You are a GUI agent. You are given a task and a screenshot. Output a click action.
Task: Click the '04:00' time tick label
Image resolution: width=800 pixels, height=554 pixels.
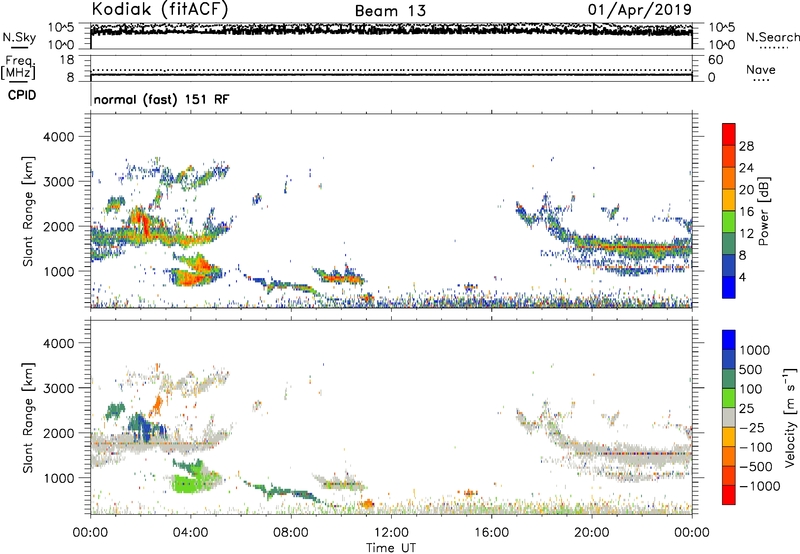tap(190, 533)
